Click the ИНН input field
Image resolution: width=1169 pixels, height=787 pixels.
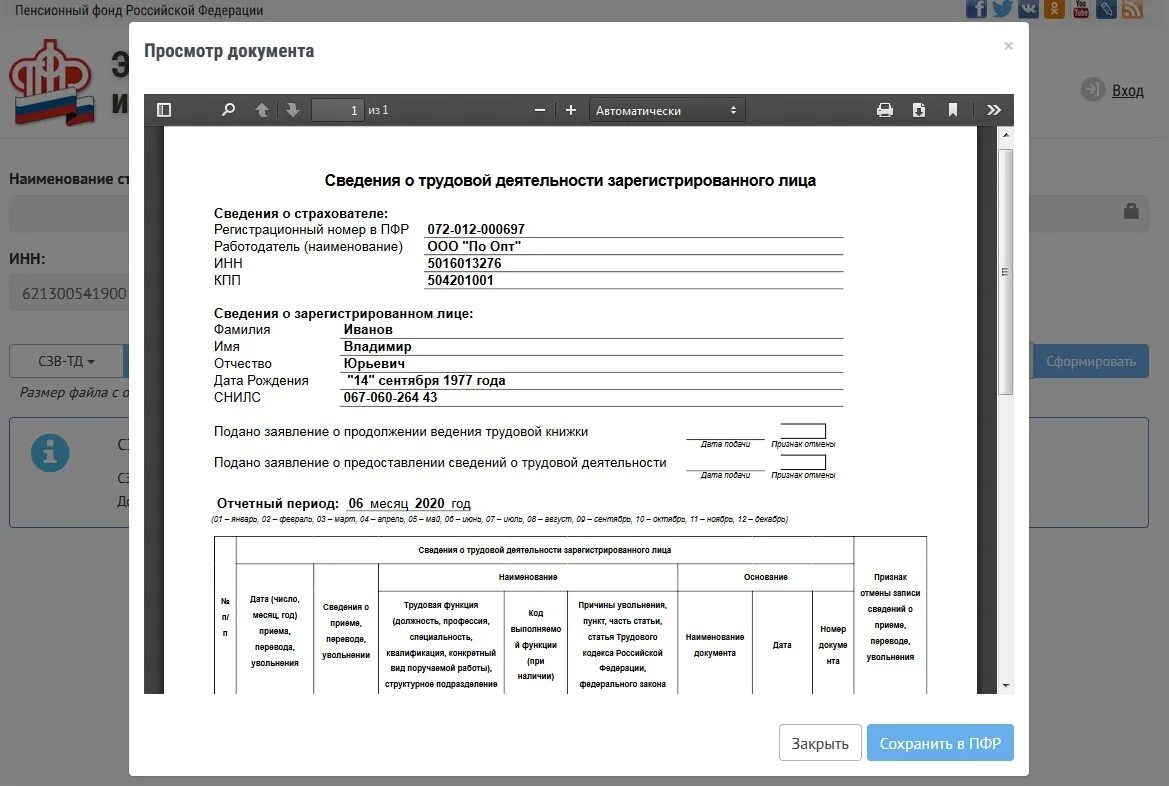coord(69,293)
